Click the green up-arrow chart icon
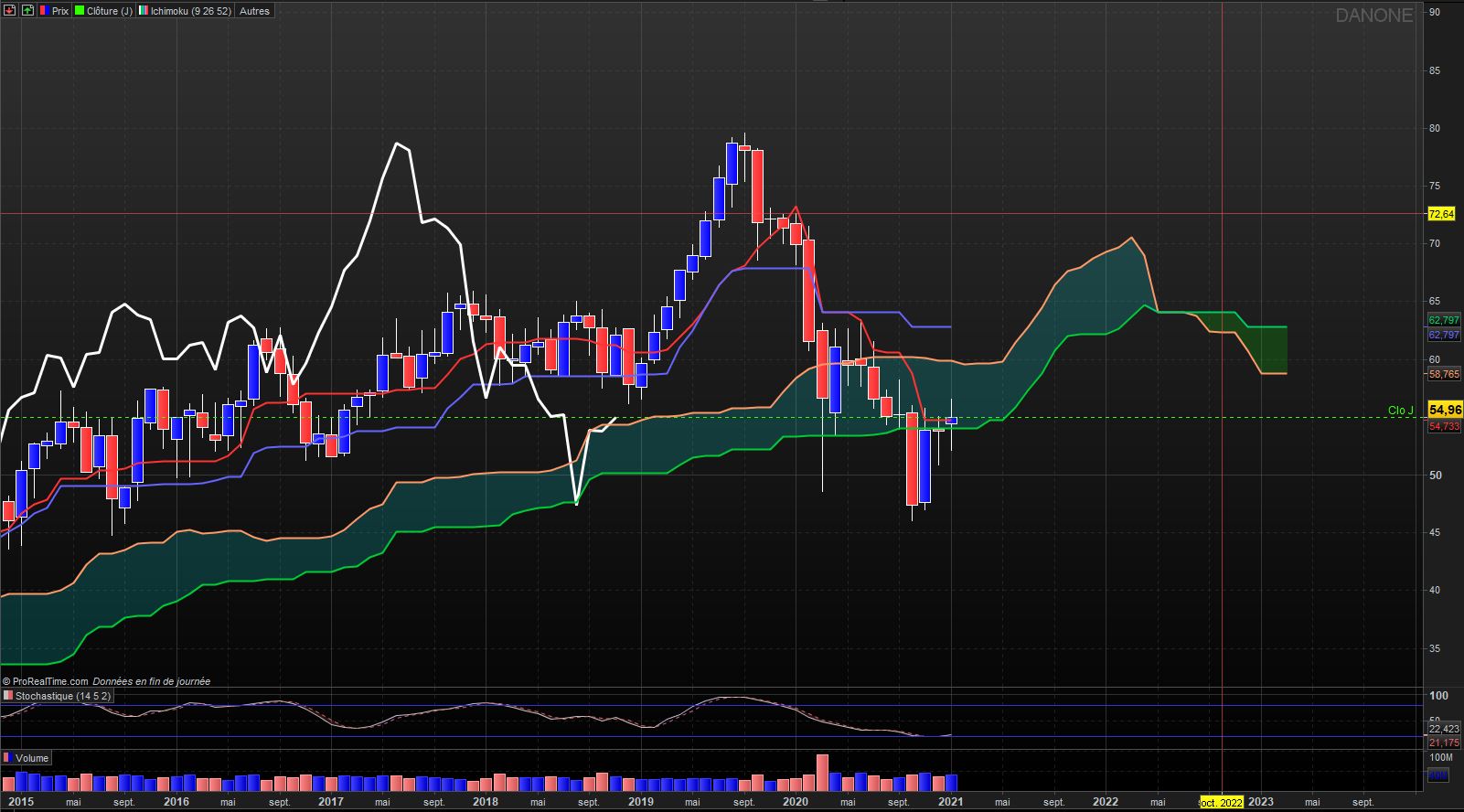1464x812 pixels. (27, 10)
